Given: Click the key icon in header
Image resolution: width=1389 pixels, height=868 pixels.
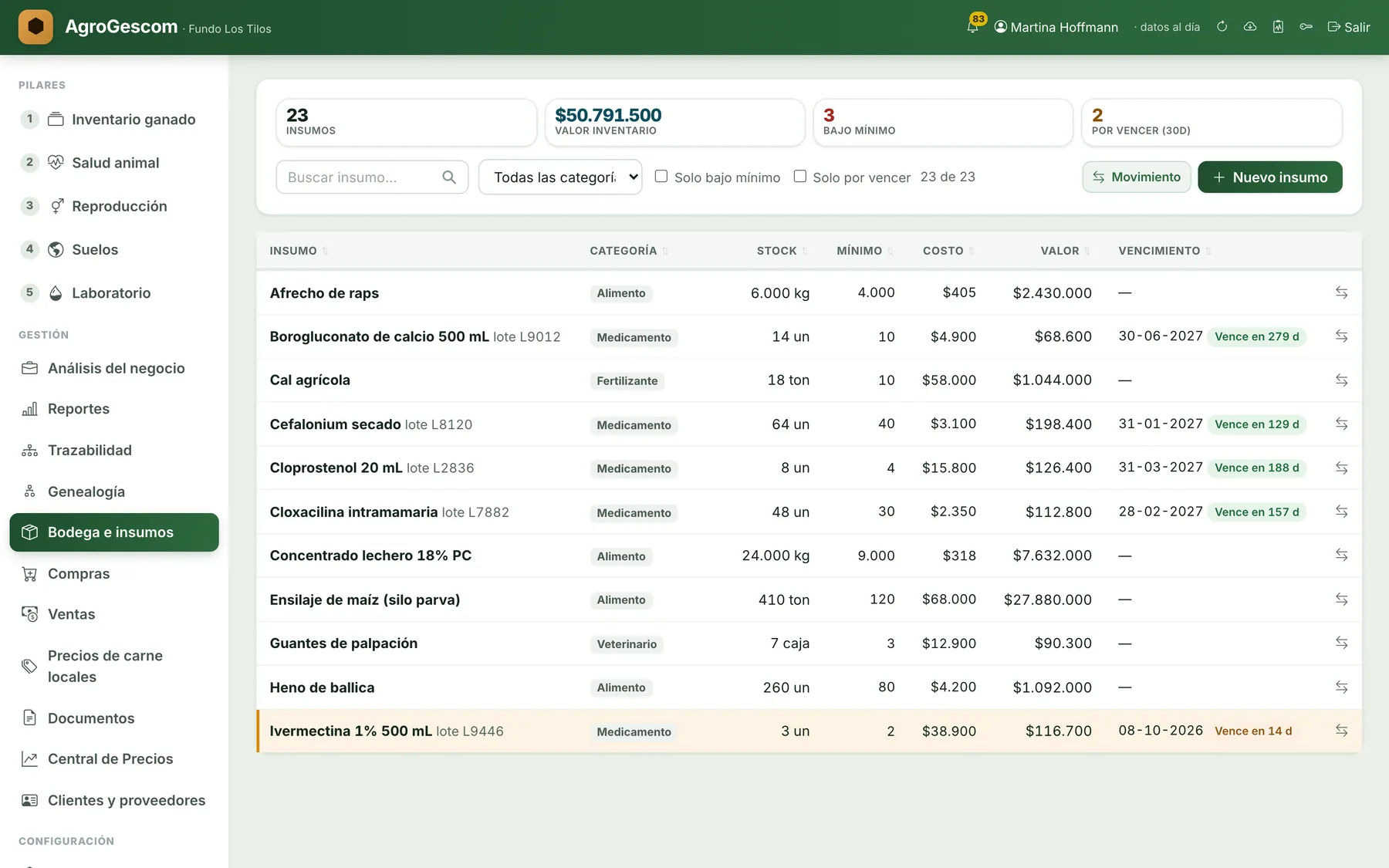Looking at the screenshot, I should 1306,27.
